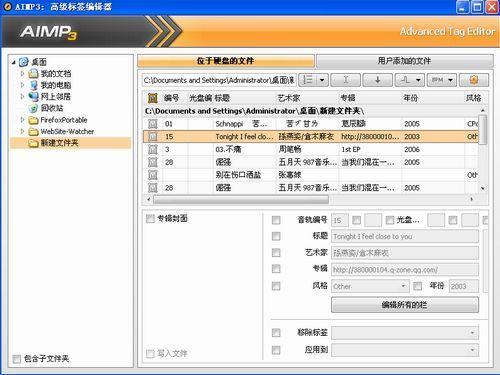
Task: Check the row checkbox for 别在伤口洒盐 track
Action: [153, 175]
